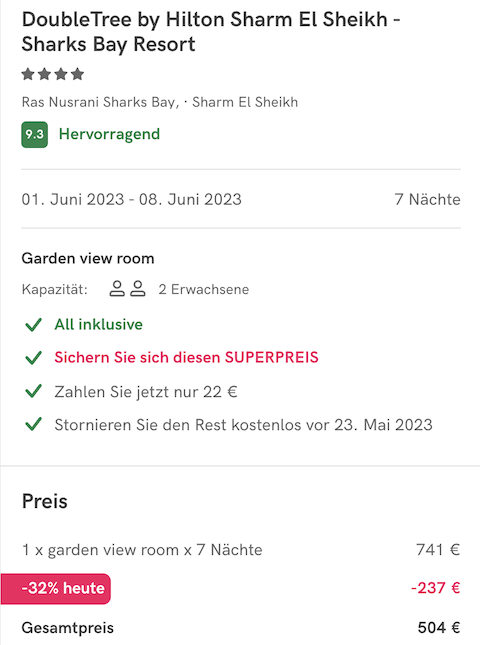Viewport: 480px width, 645px height.
Task: Click the two-person capacity icon
Action: click(x=128, y=289)
